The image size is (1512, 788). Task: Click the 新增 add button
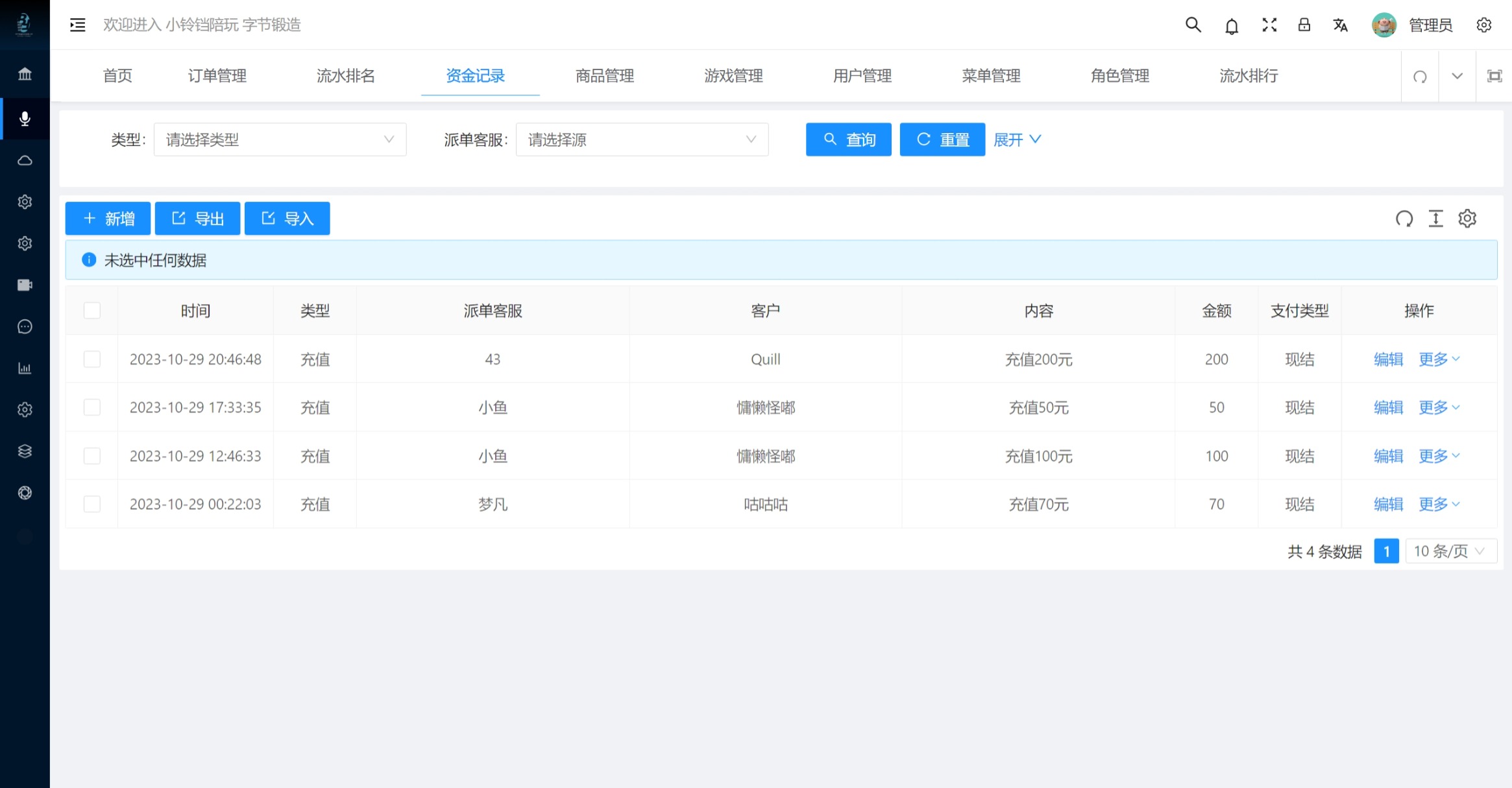[108, 219]
